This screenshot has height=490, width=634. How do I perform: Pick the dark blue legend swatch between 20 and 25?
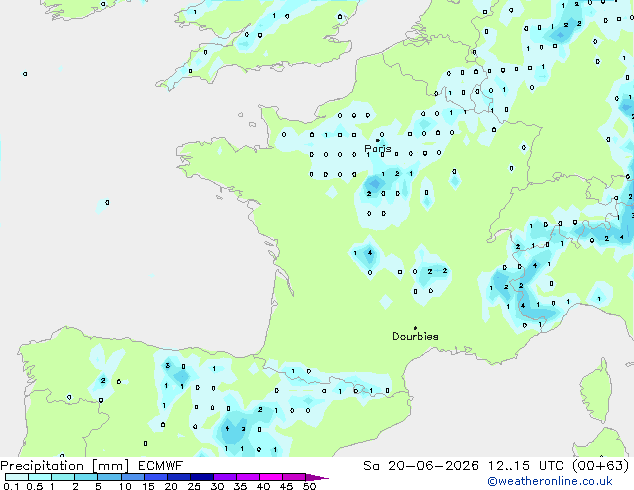179,477
